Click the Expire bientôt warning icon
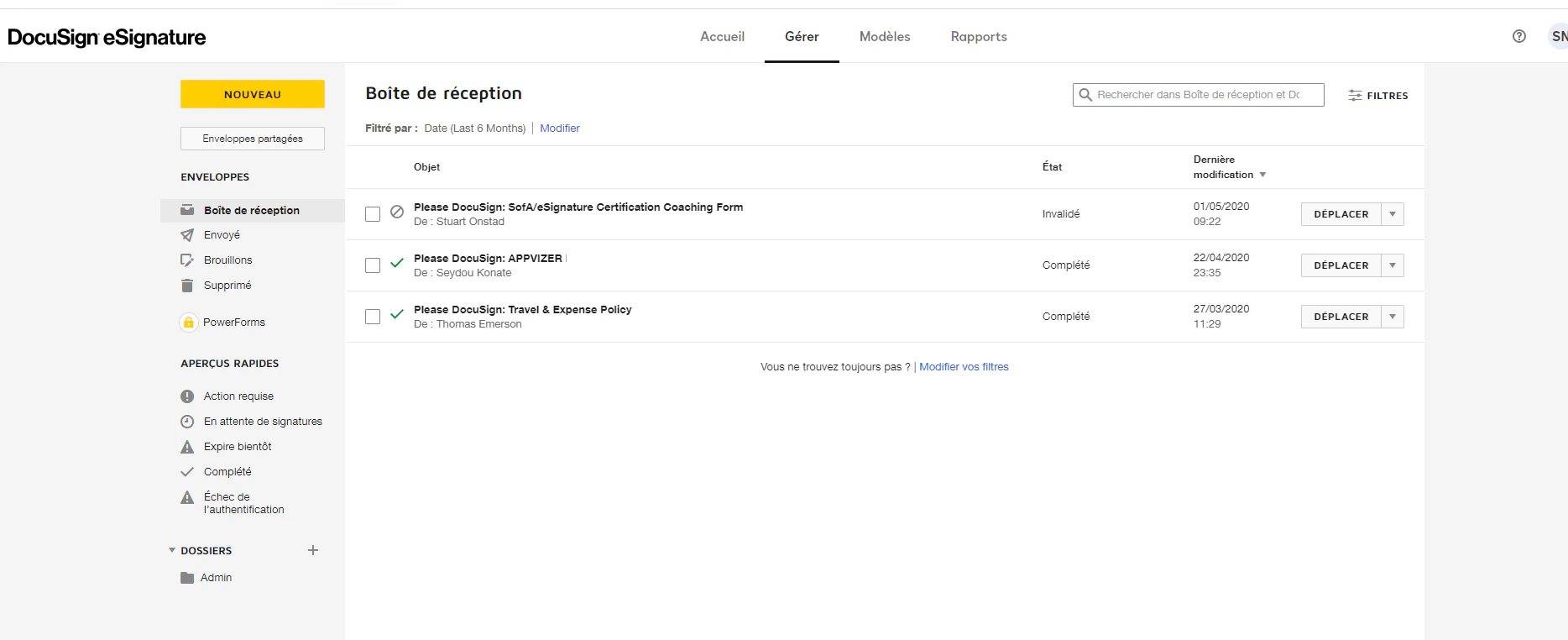 tap(187, 447)
